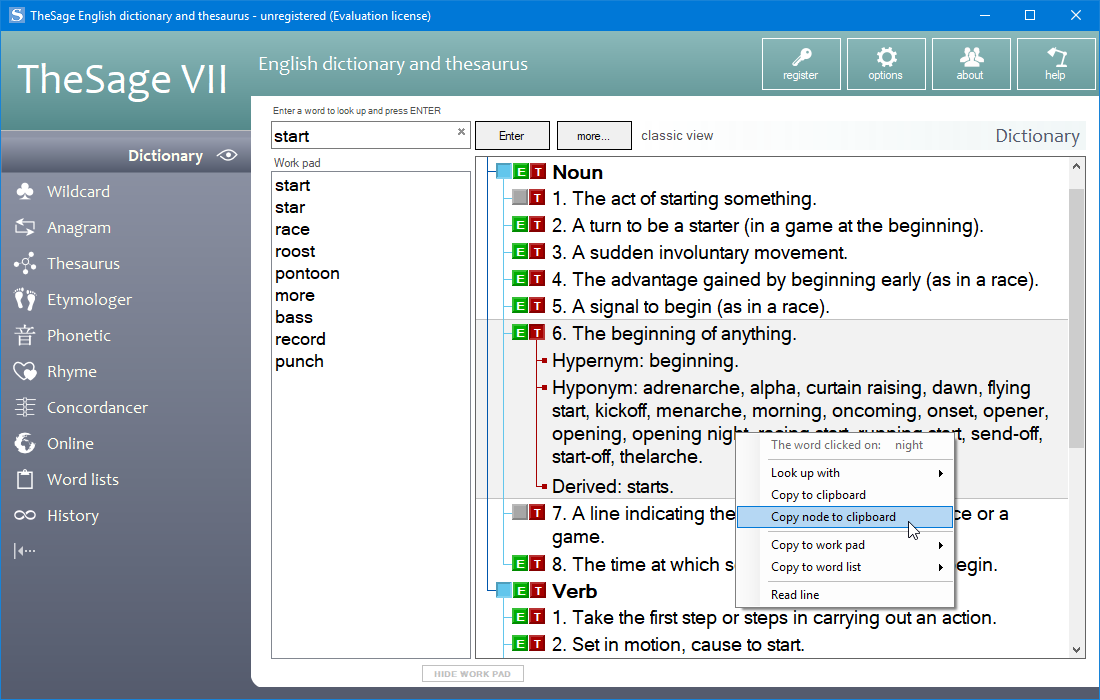This screenshot has height=700, width=1100.
Task: Select pontoon in the Work pad list
Action: pyautogui.click(x=307, y=273)
